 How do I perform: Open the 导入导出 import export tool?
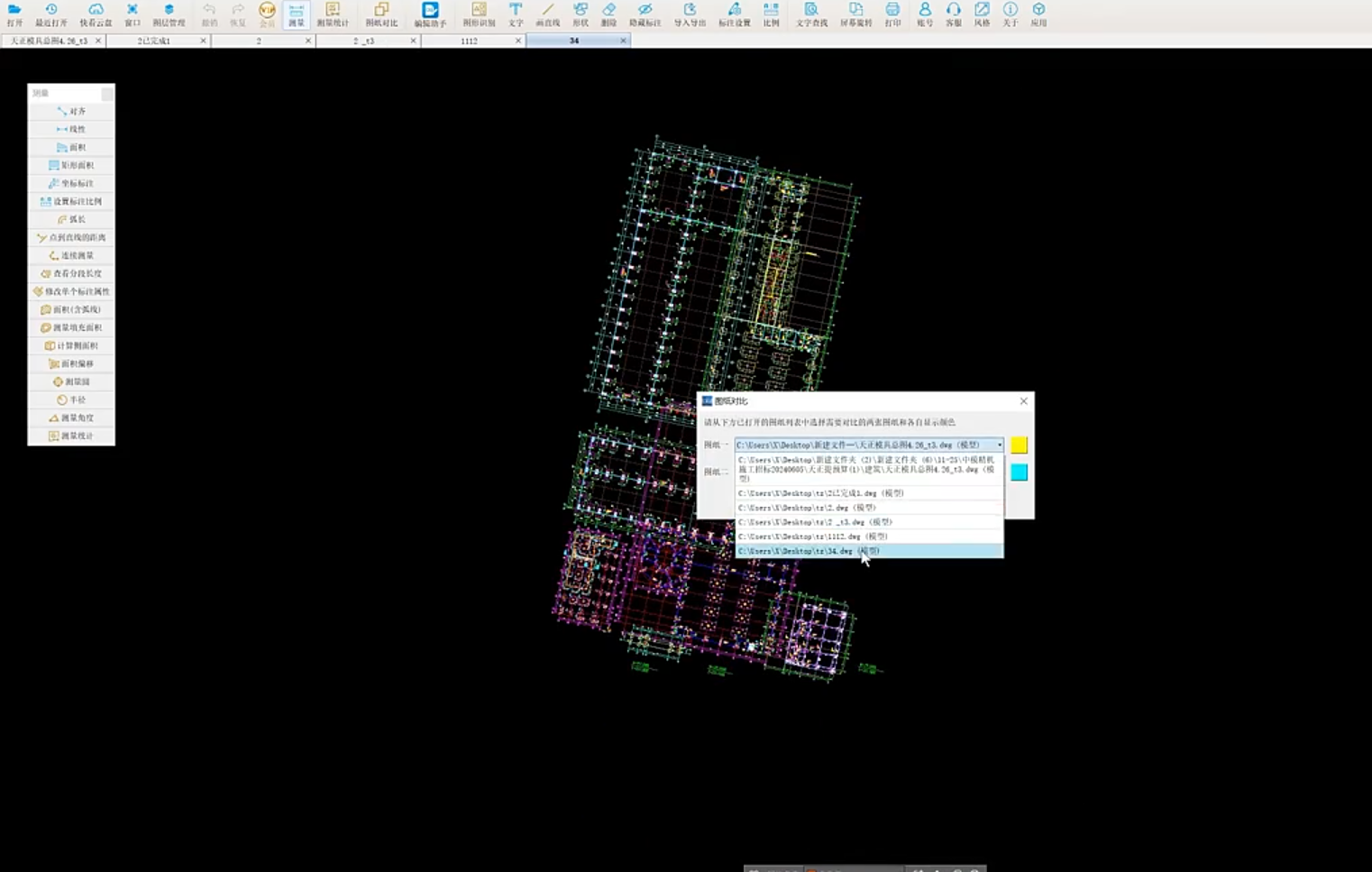690,14
